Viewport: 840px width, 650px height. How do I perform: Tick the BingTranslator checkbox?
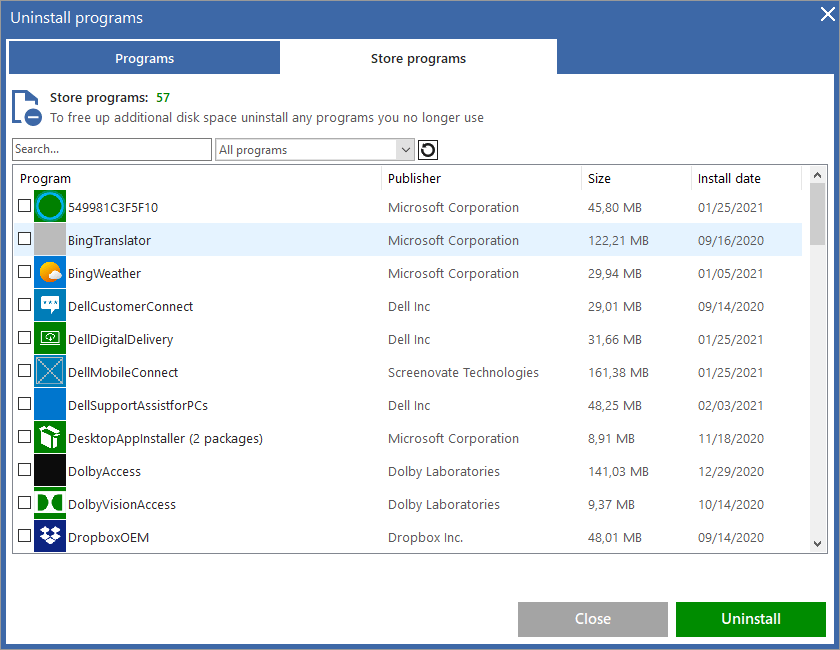coord(25,238)
